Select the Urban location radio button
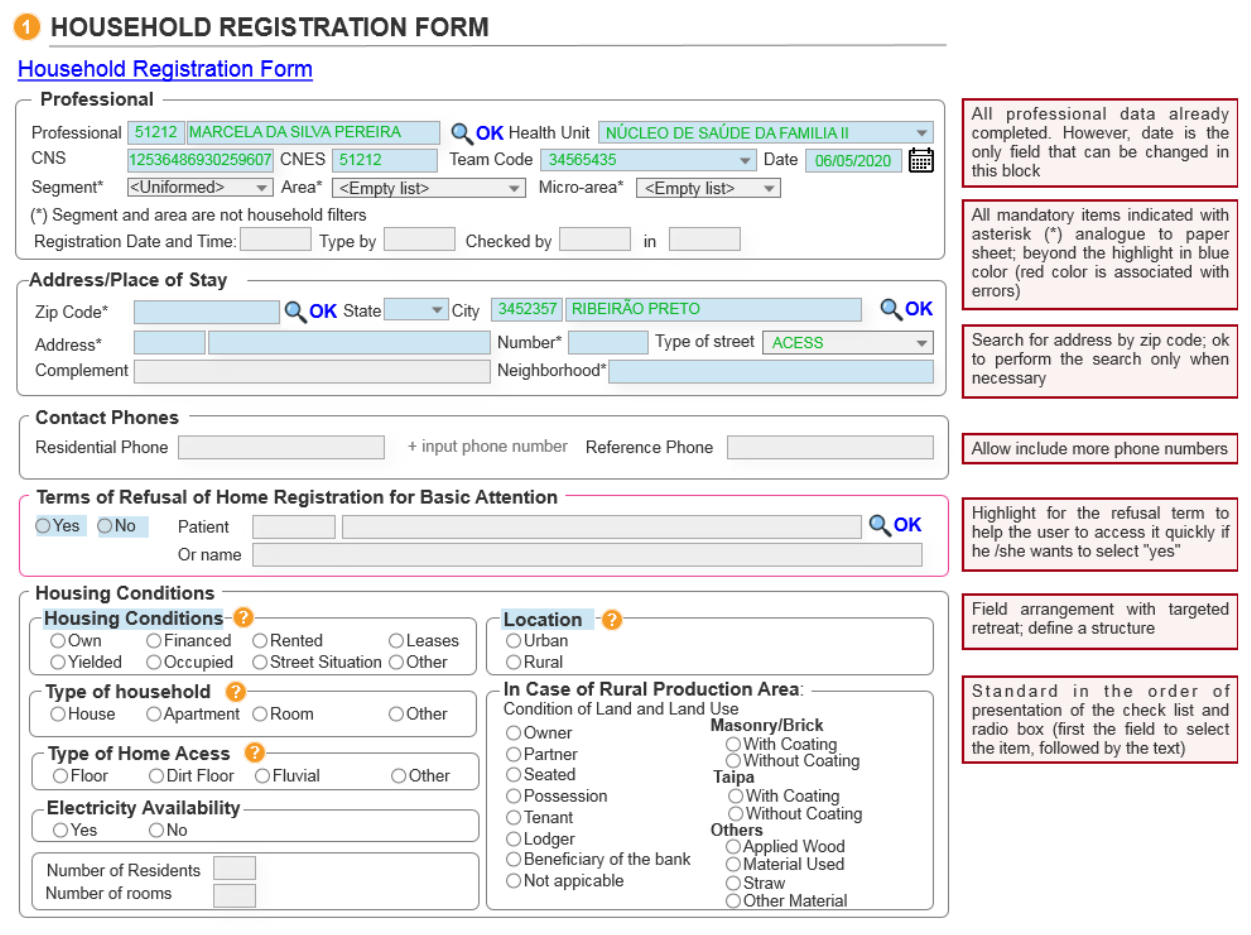The height and width of the screenshot is (935, 1251). point(513,641)
